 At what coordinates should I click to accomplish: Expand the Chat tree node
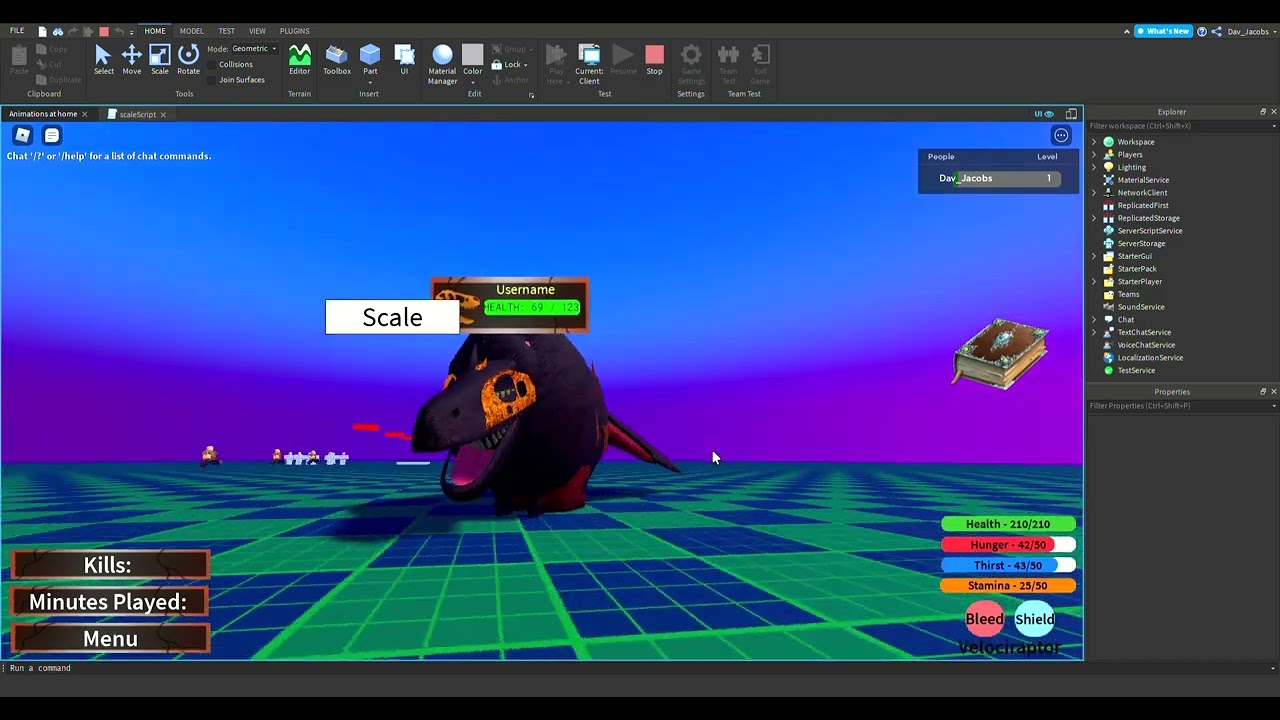tap(1094, 320)
